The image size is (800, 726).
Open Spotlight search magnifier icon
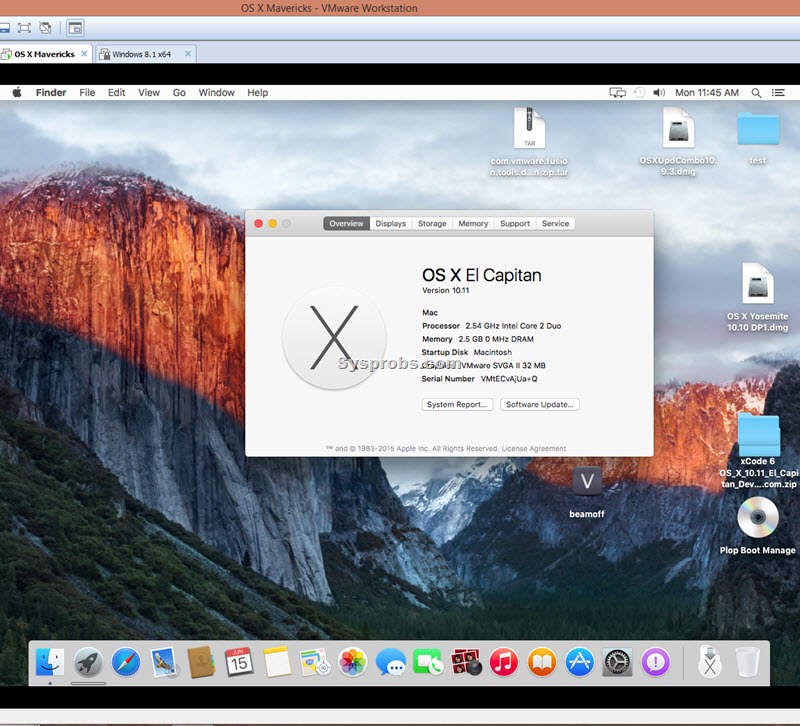point(756,92)
